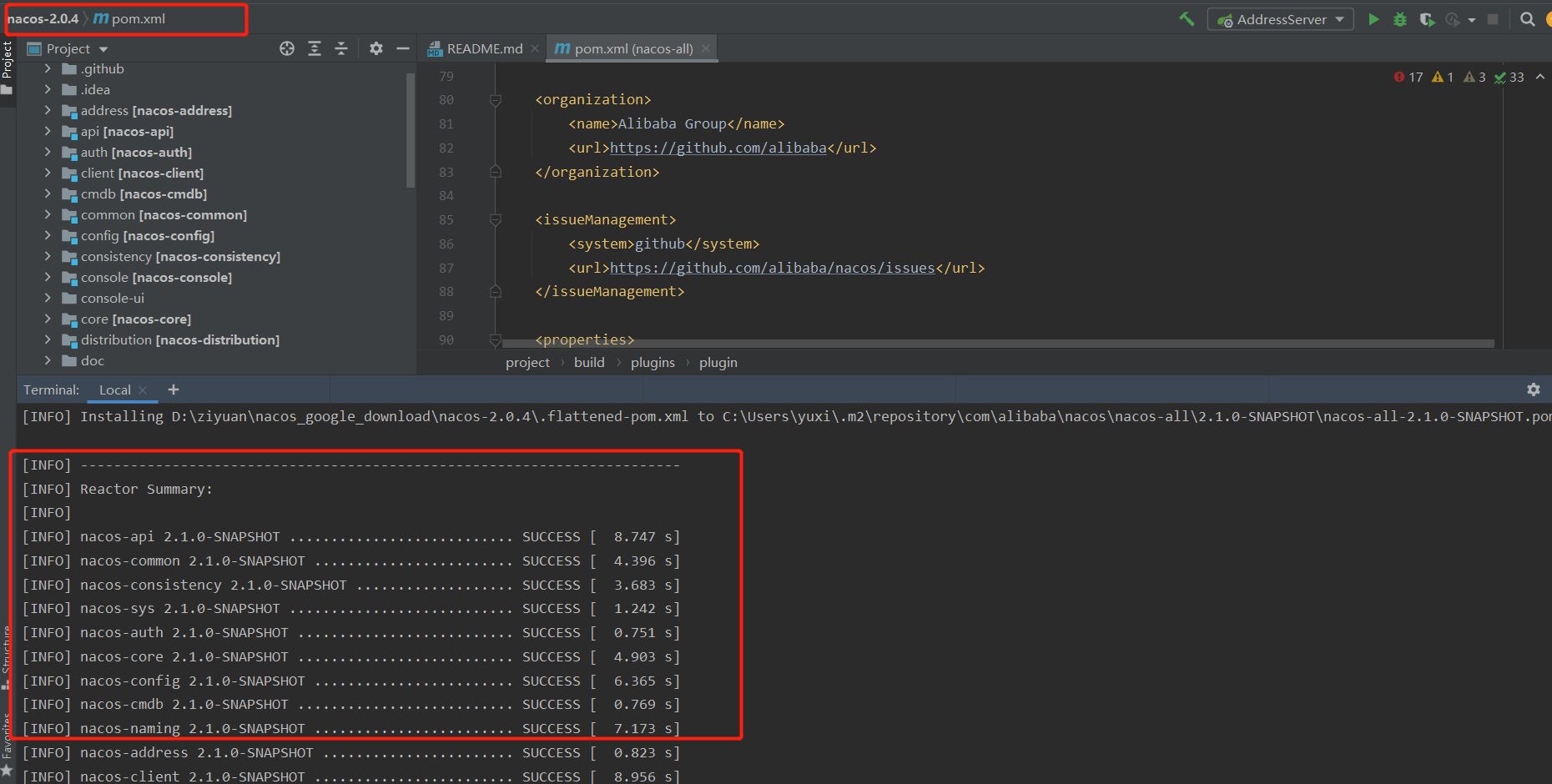Open the github.com/alibaba URL link
The width and height of the screenshot is (1552, 784).
tap(718, 148)
